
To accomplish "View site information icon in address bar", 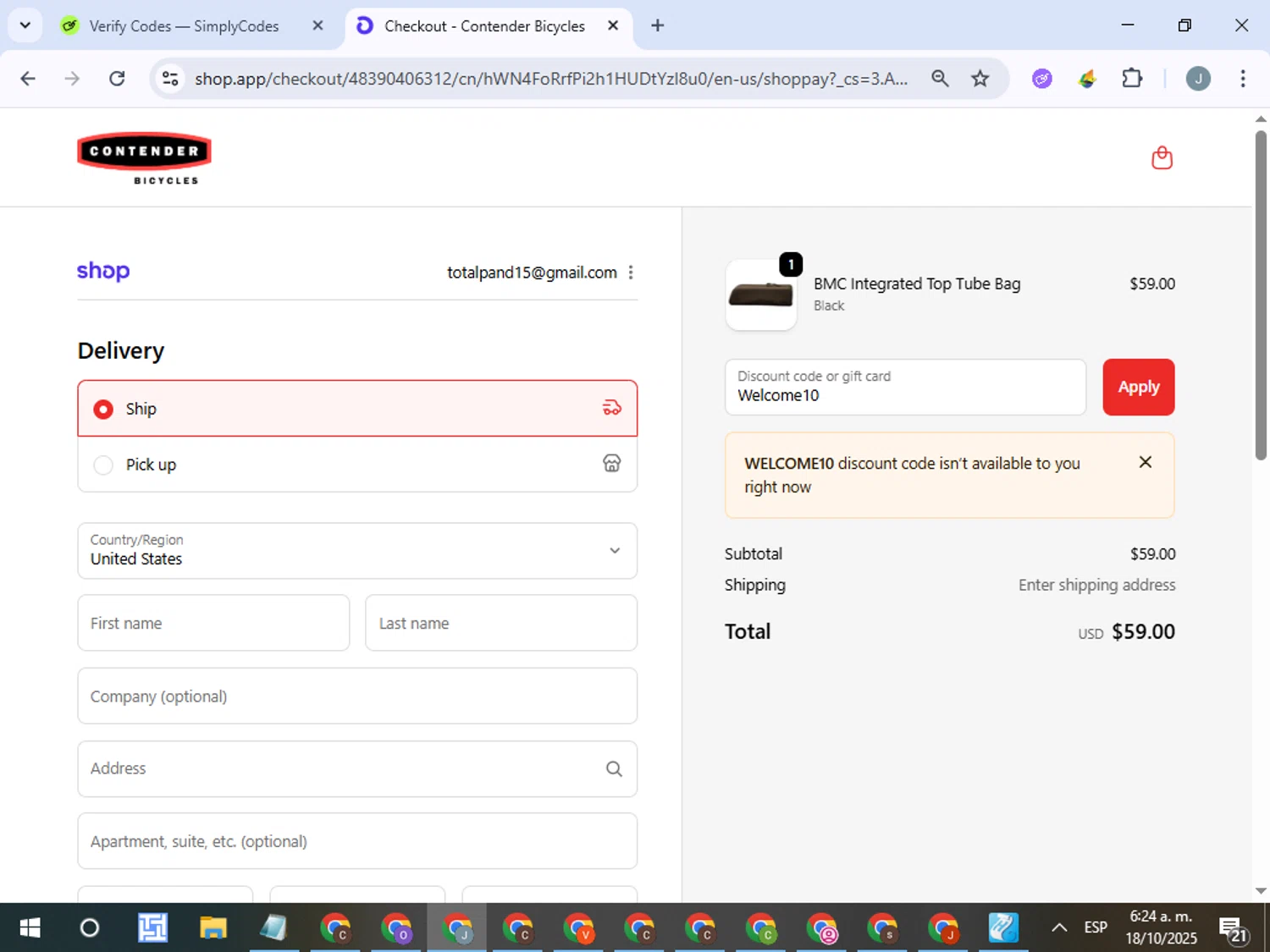I will tap(170, 79).
